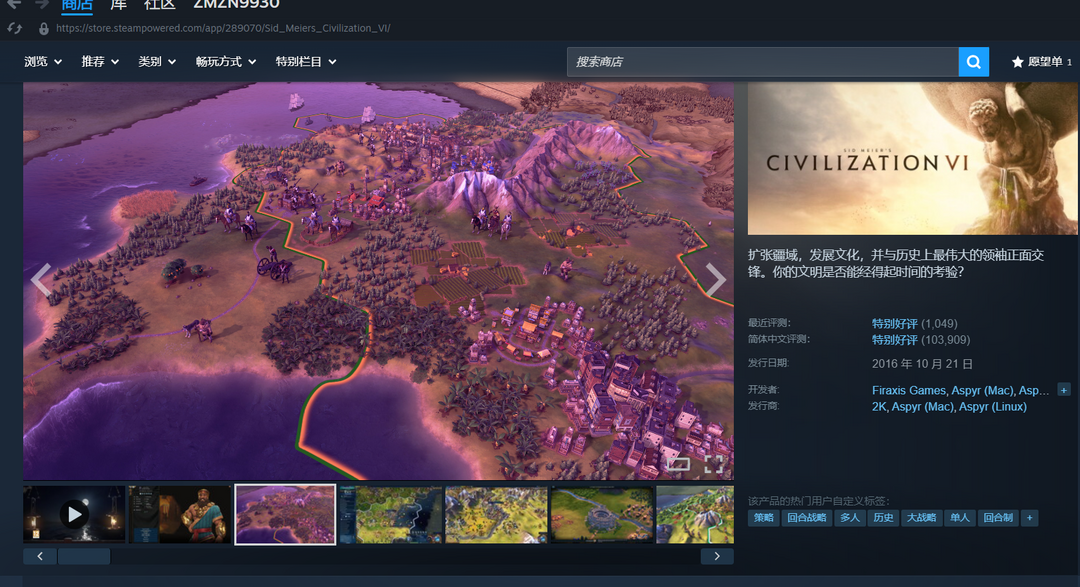
Task: Select the 大战略 tag
Action: click(921, 517)
